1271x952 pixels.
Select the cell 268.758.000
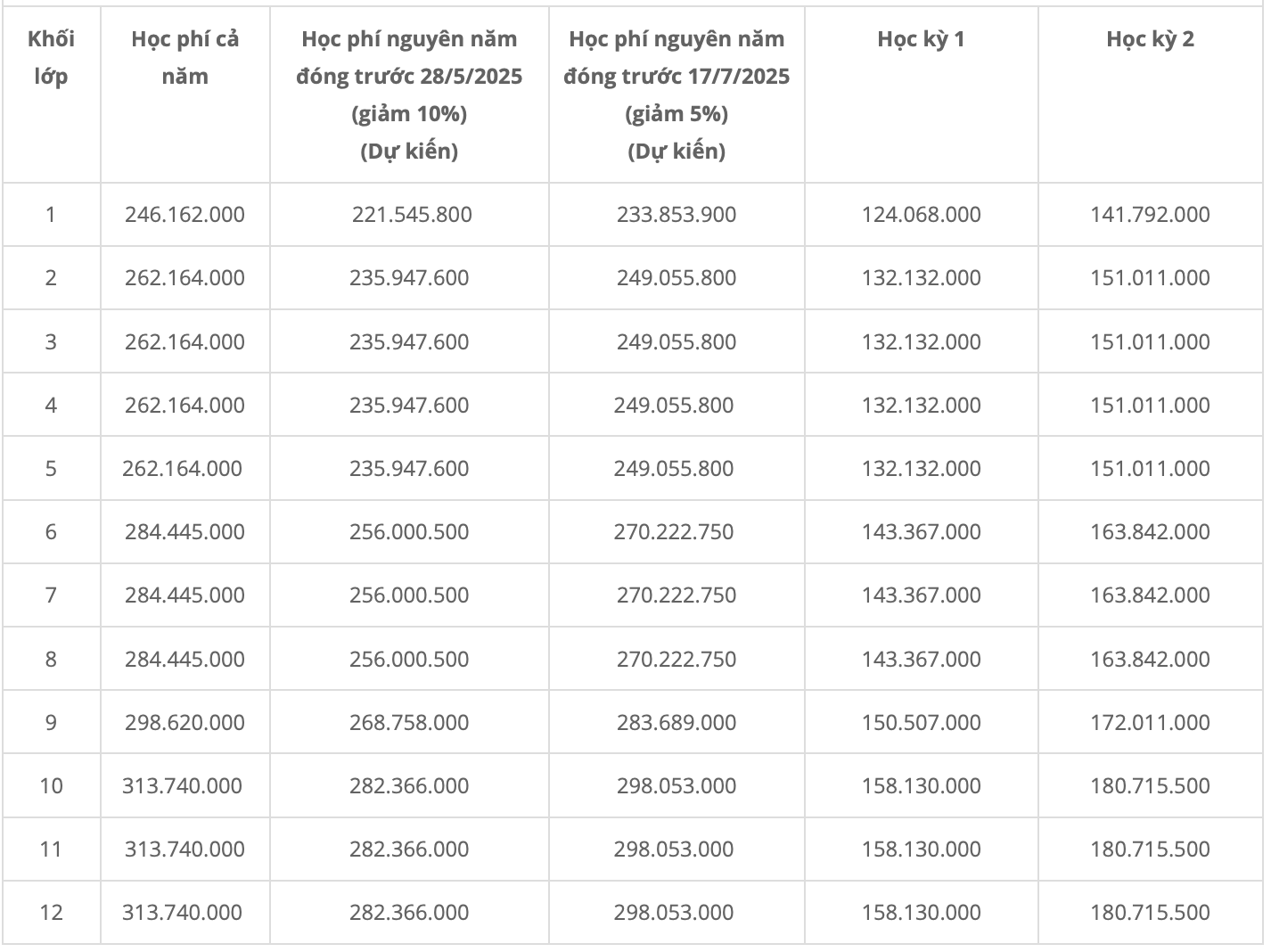(x=409, y=723)
